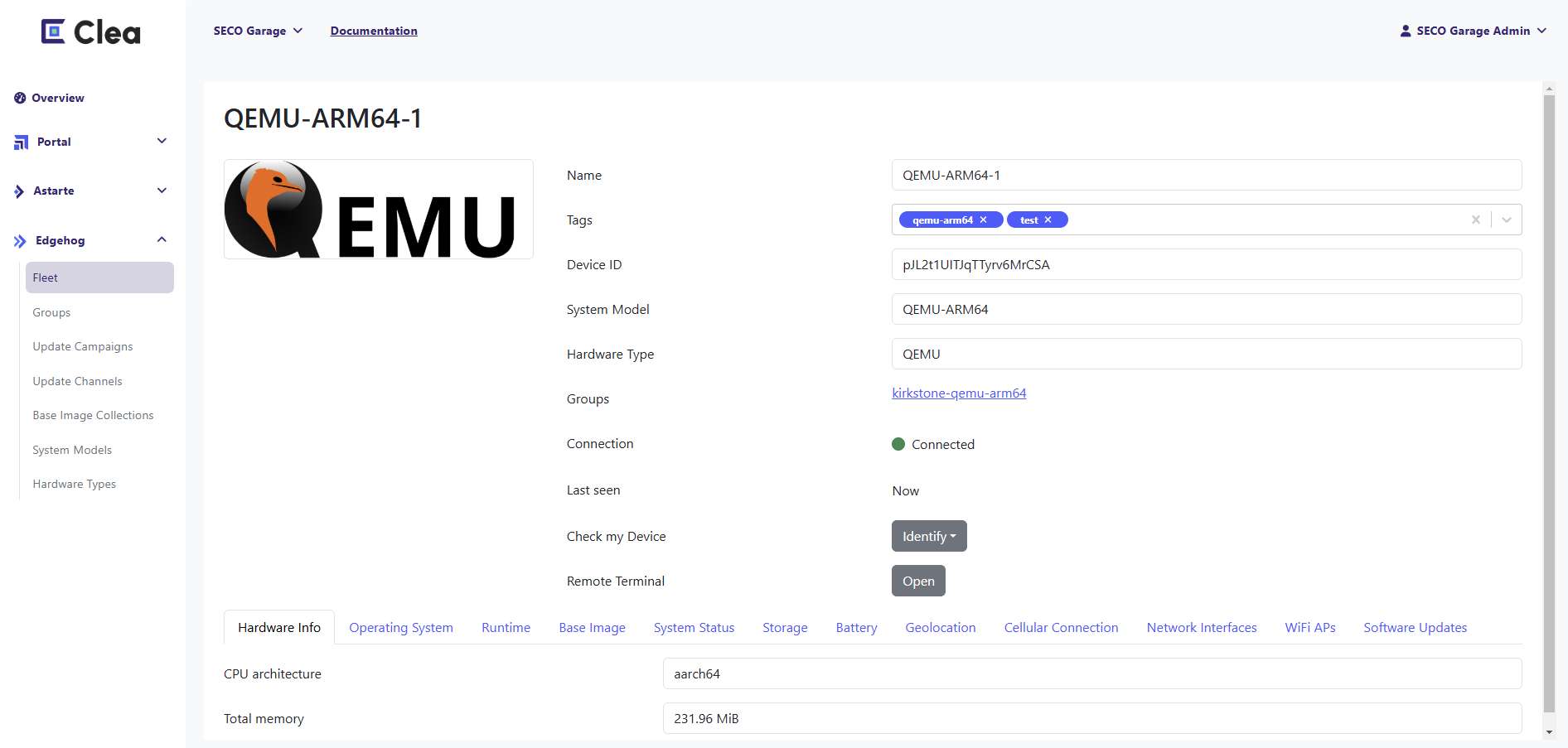The height and width of the screenshot is (748, 1568).
Task: Select Update Campaigns in the sidebar
Action: (x=83, y=346)
